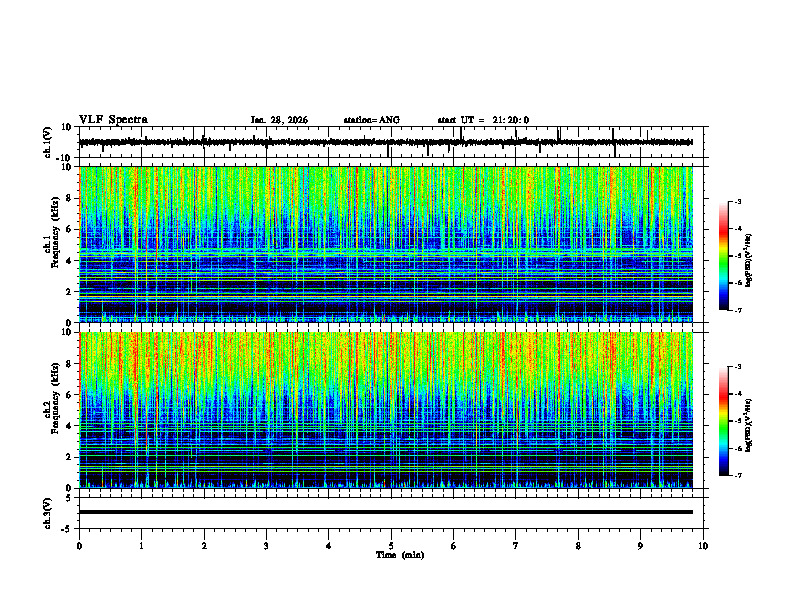This screenshot has height=612, width=792.
Task: Click the ch.1 spectrogram color scale bar
Action: tap(723, 256)
